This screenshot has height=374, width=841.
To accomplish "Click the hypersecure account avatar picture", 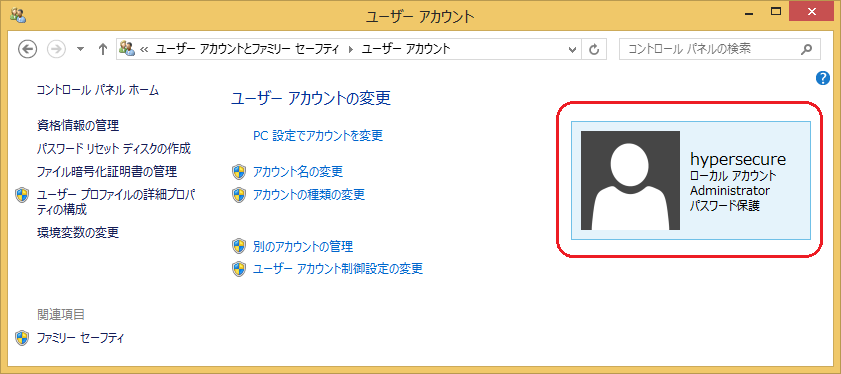I will click(x=630, y=180).
